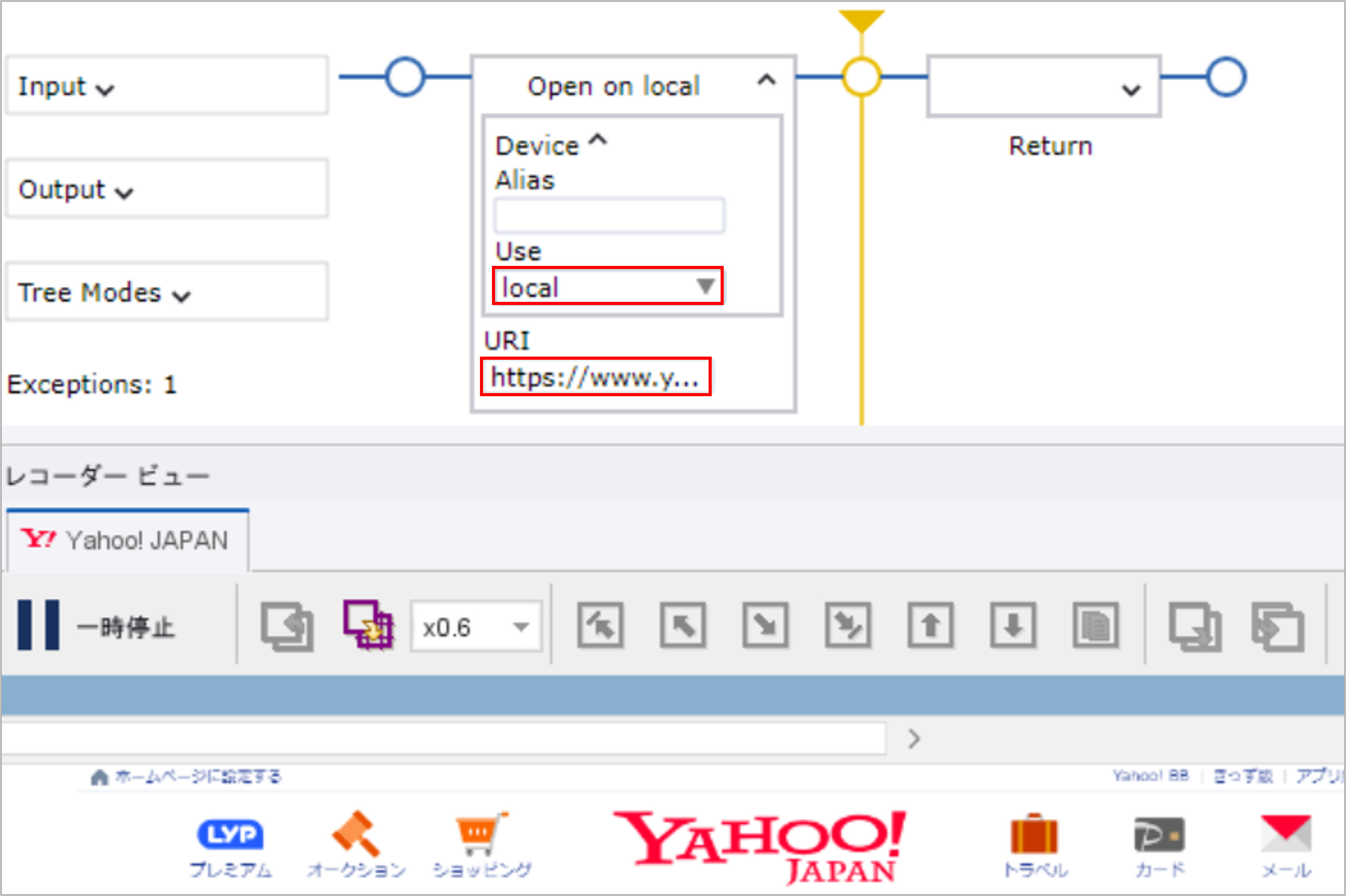Click the up arrow navigation icon
The width and height of the screenshot is (1346, 896).
[930, 625]
